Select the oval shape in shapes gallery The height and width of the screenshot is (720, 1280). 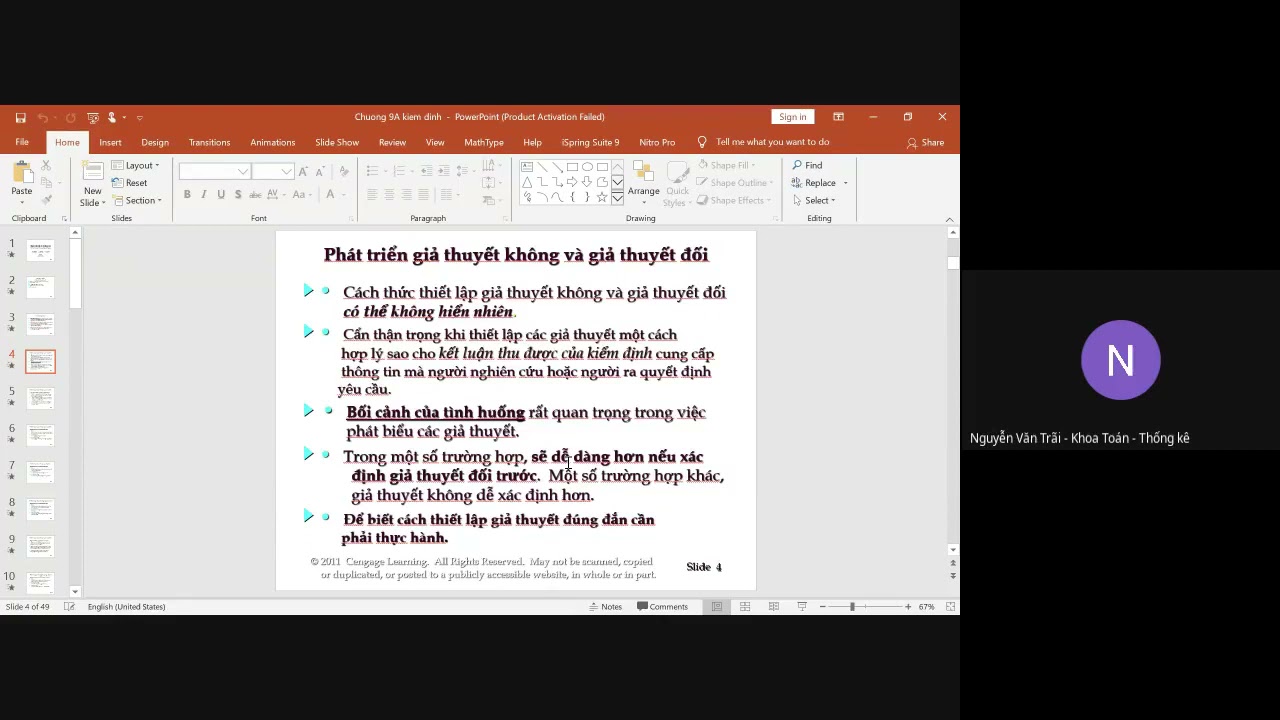(x=587, y=167)
